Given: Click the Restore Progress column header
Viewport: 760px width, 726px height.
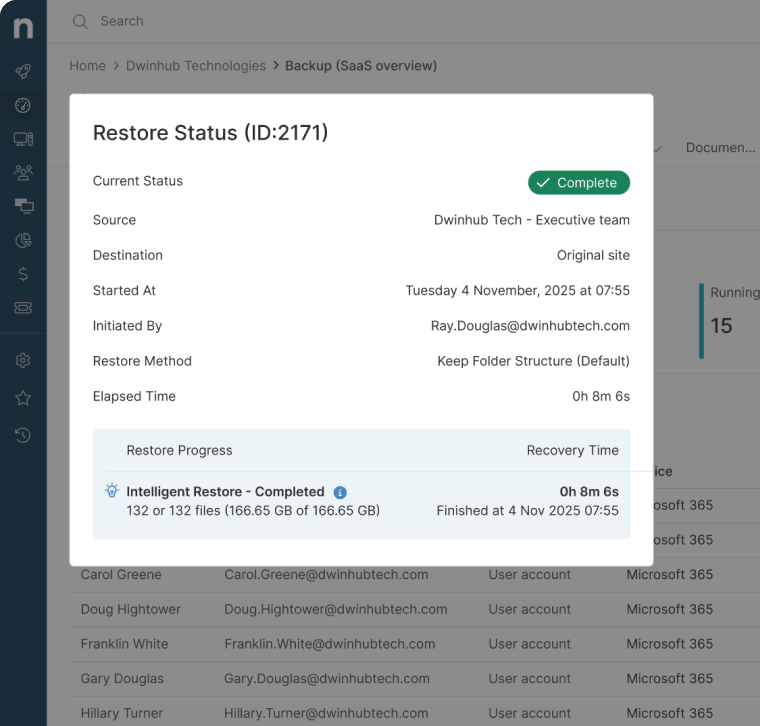Looking at the screenshot, I should (x=179, y=450).
